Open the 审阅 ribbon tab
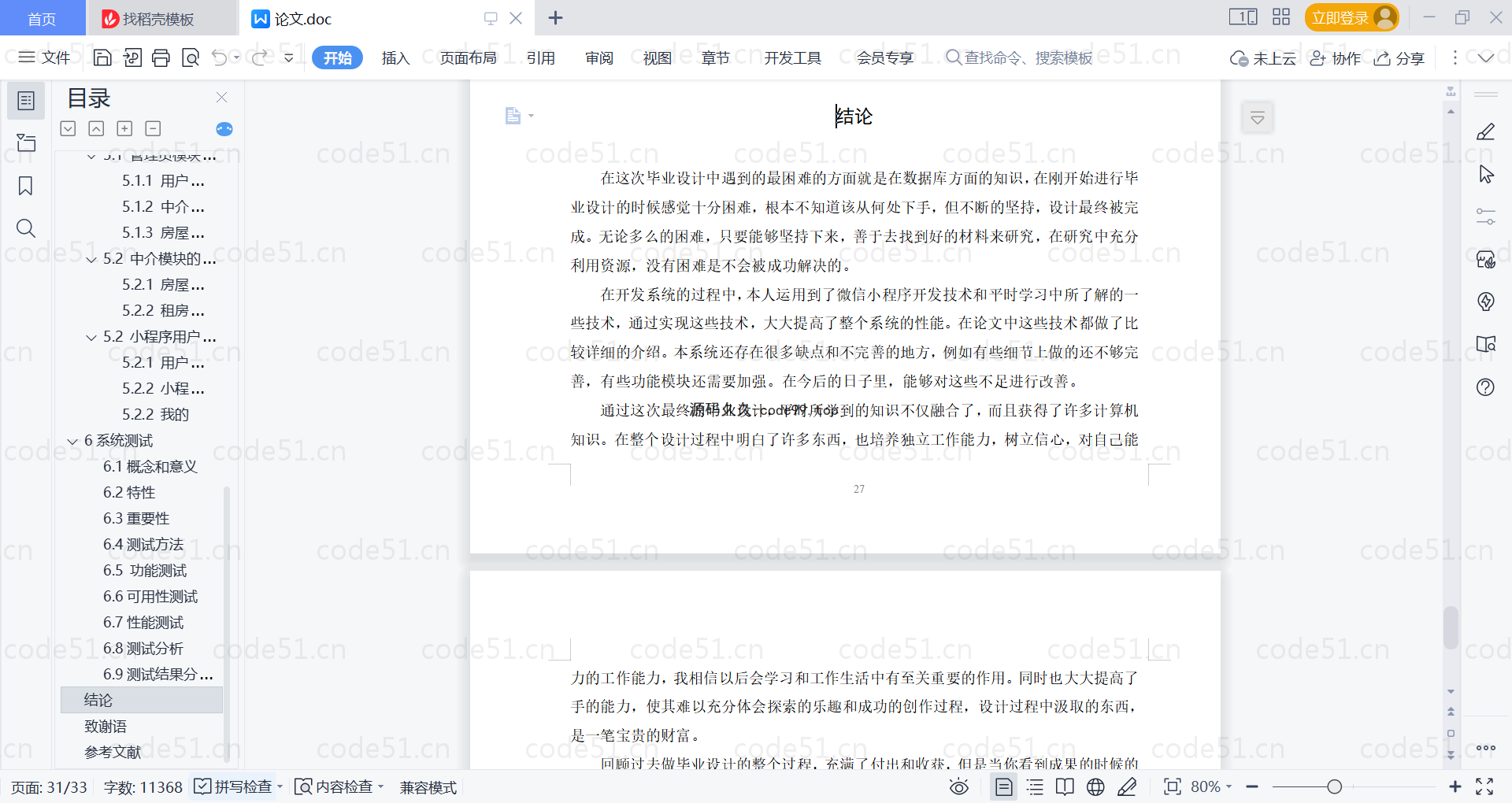Viewport: 1512px width, 803px height. coord(599,57)
